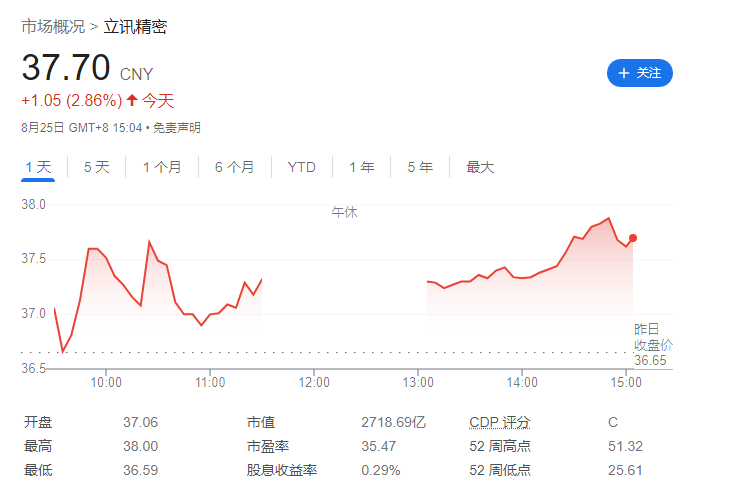The height and width of the screenshot is (498, 731).
Task: Switch to the 1 年 chart tab
Action: click(x=362, y=167)
